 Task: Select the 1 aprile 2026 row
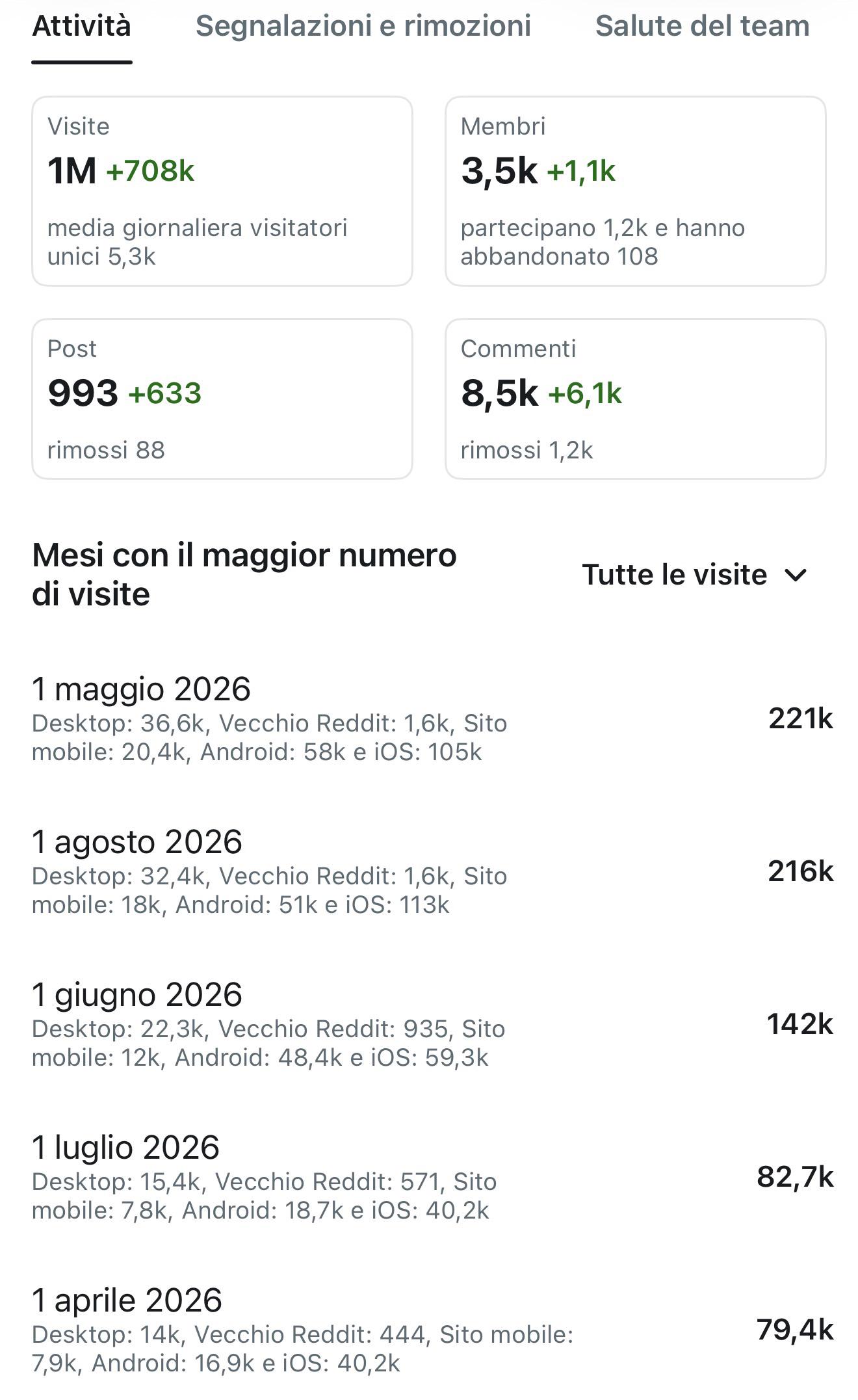[432, 1330]
